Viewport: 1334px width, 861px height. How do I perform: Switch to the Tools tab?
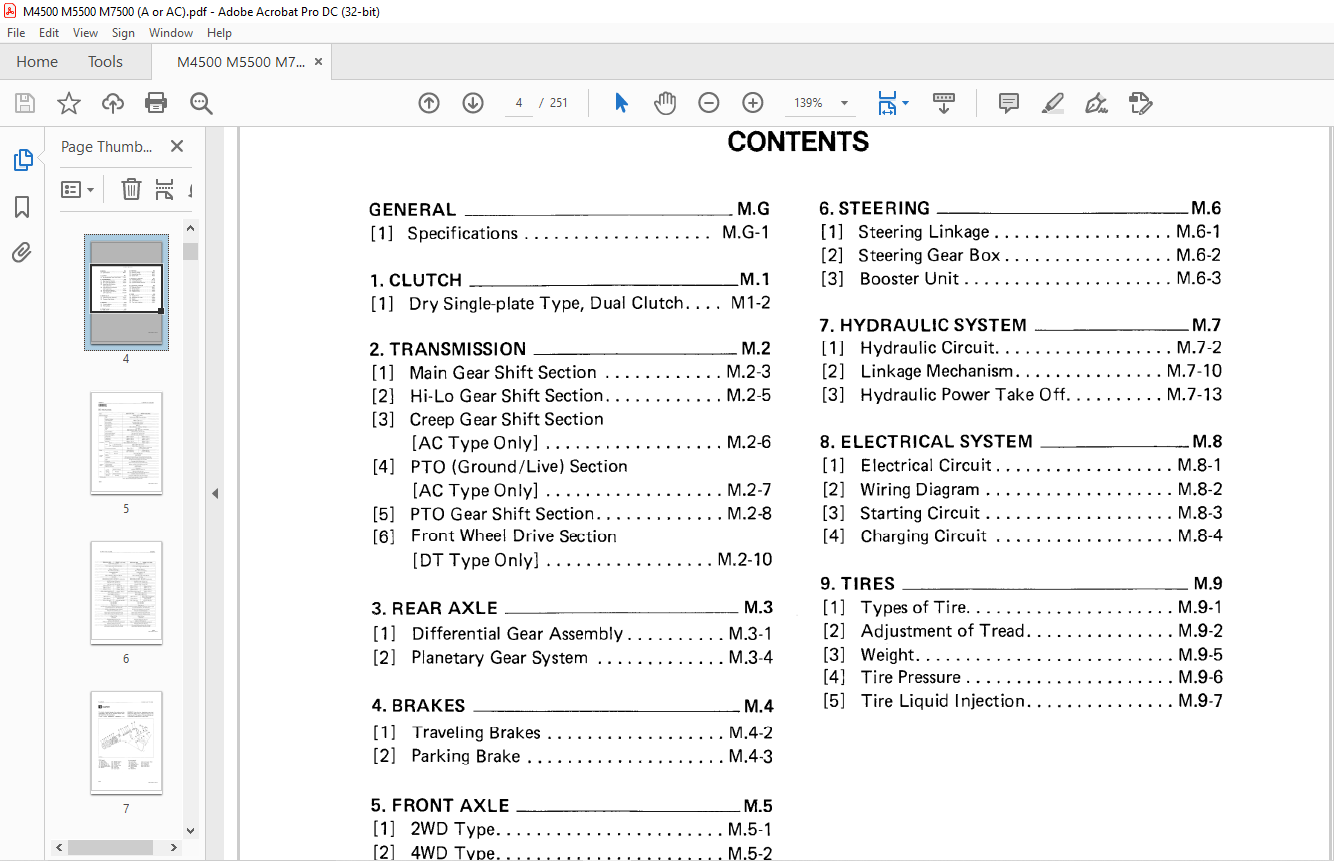click(x=105, y=62)
